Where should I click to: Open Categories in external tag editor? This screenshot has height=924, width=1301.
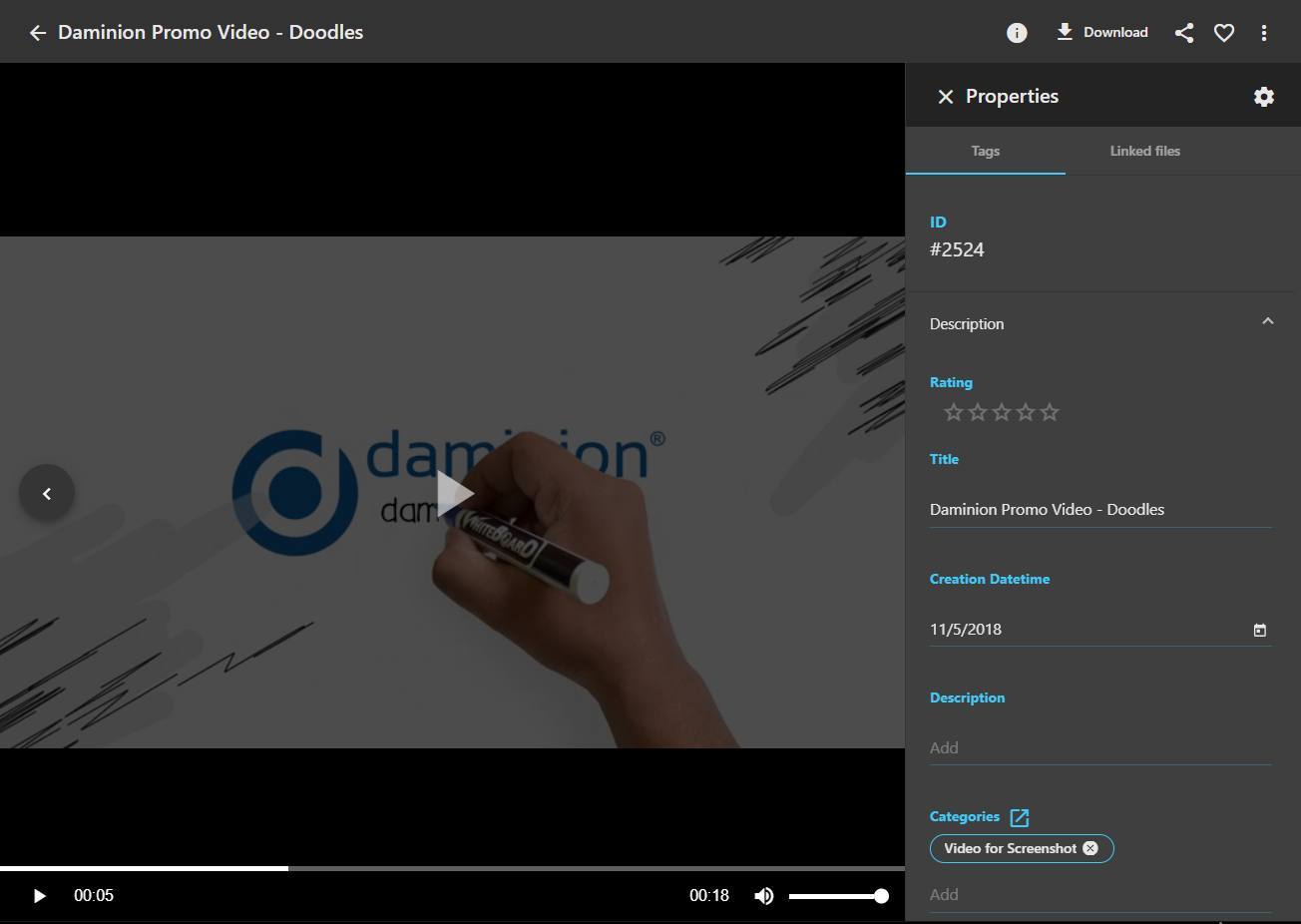click(1019, 817)
